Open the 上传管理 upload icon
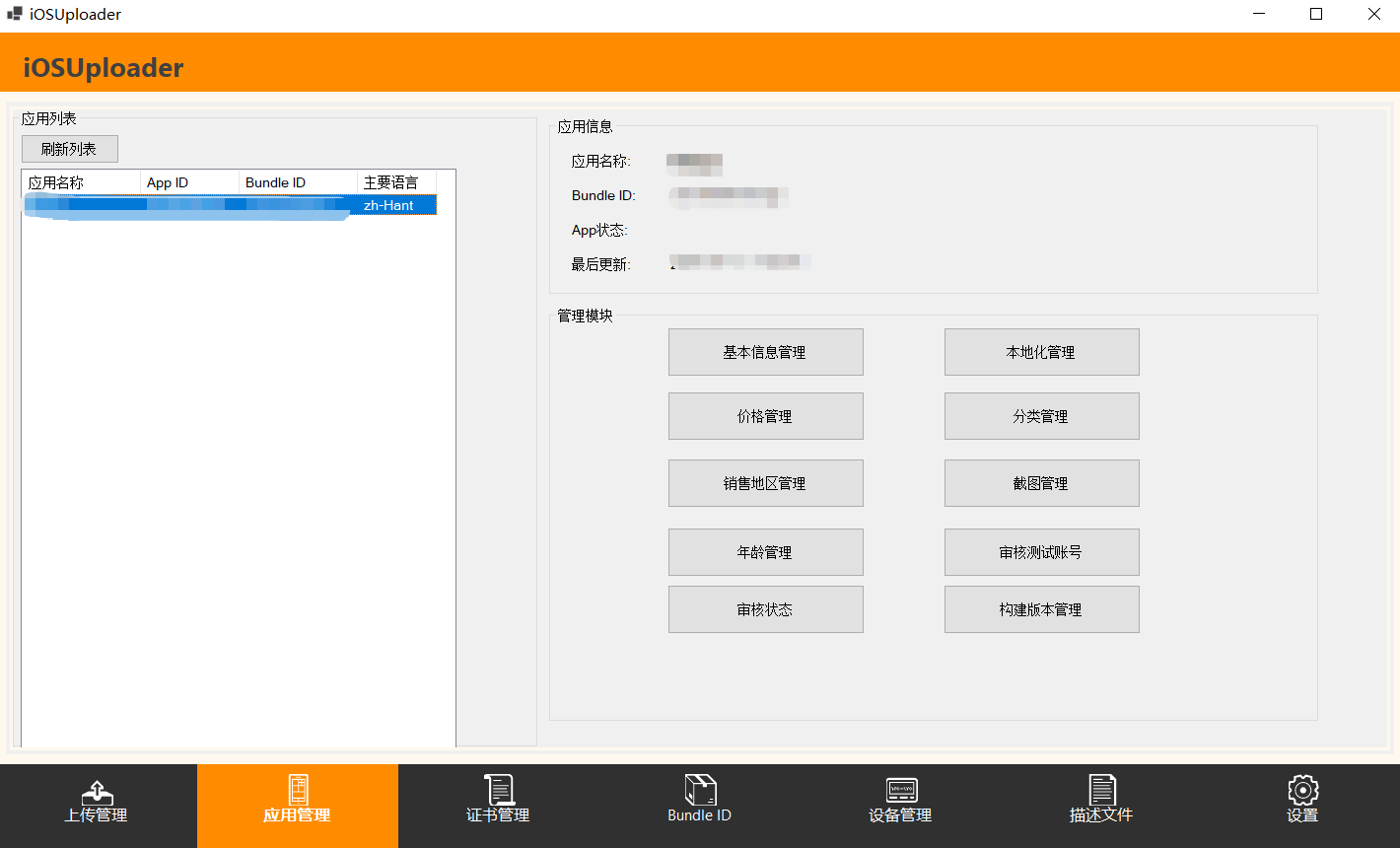 pyautogui.click(x=96, y=791)
